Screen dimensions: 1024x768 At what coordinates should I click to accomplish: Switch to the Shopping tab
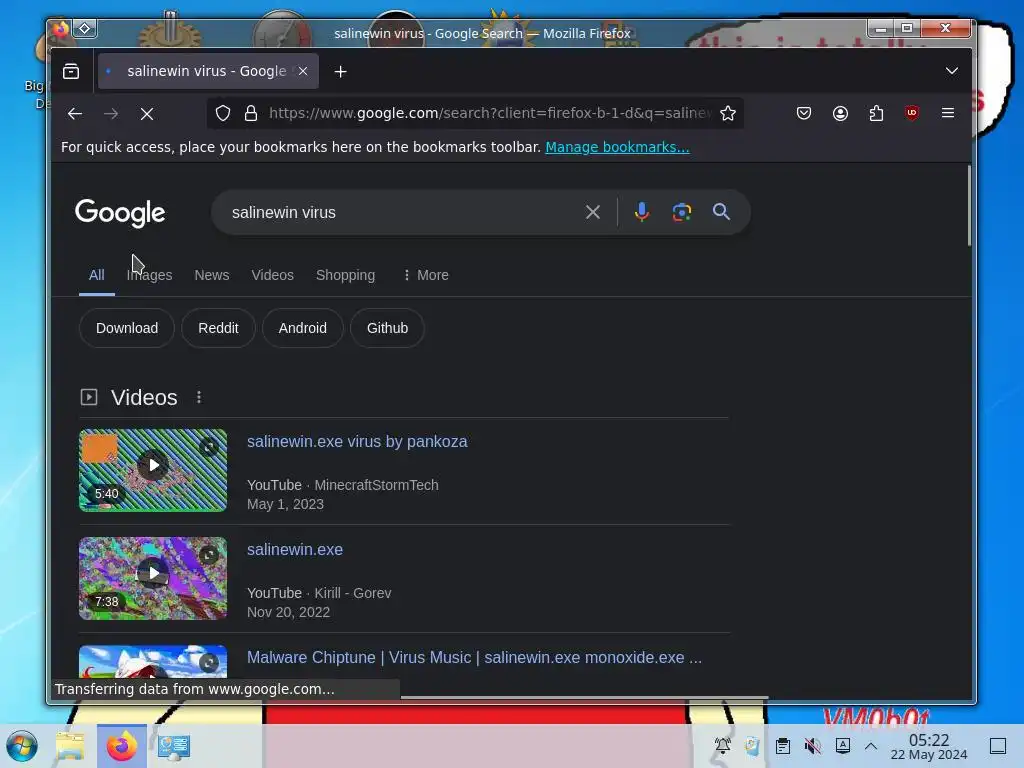click(x=345, y=276)
